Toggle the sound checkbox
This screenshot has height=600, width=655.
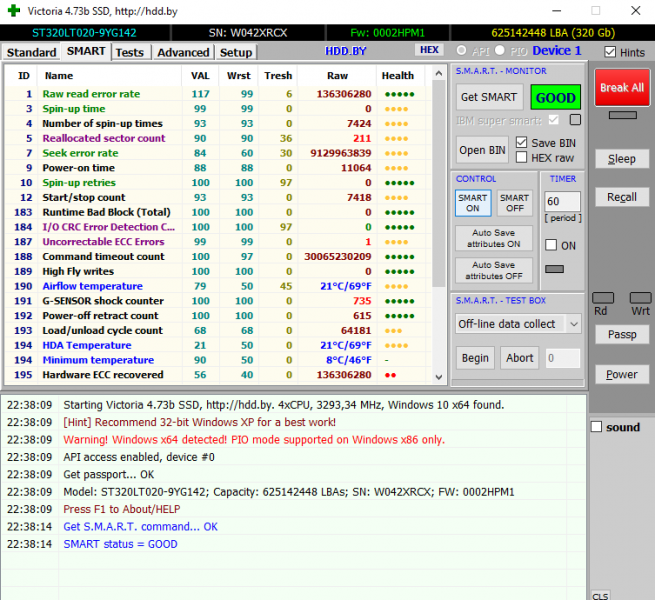[597, 427]
